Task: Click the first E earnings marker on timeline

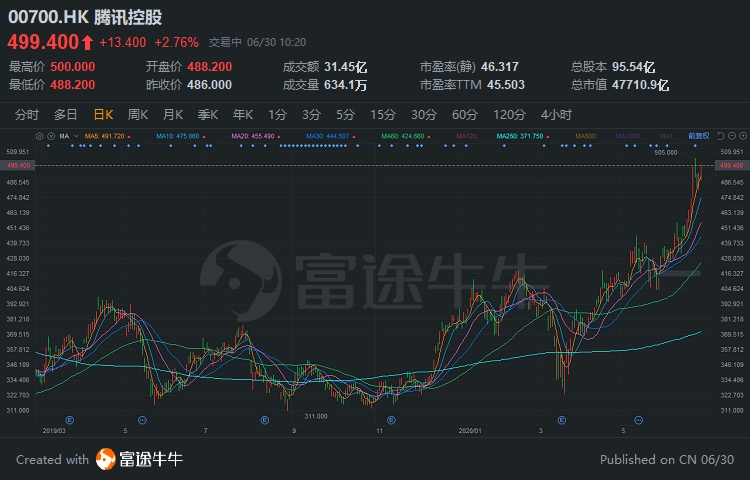Action: click(x=70, y=419)
